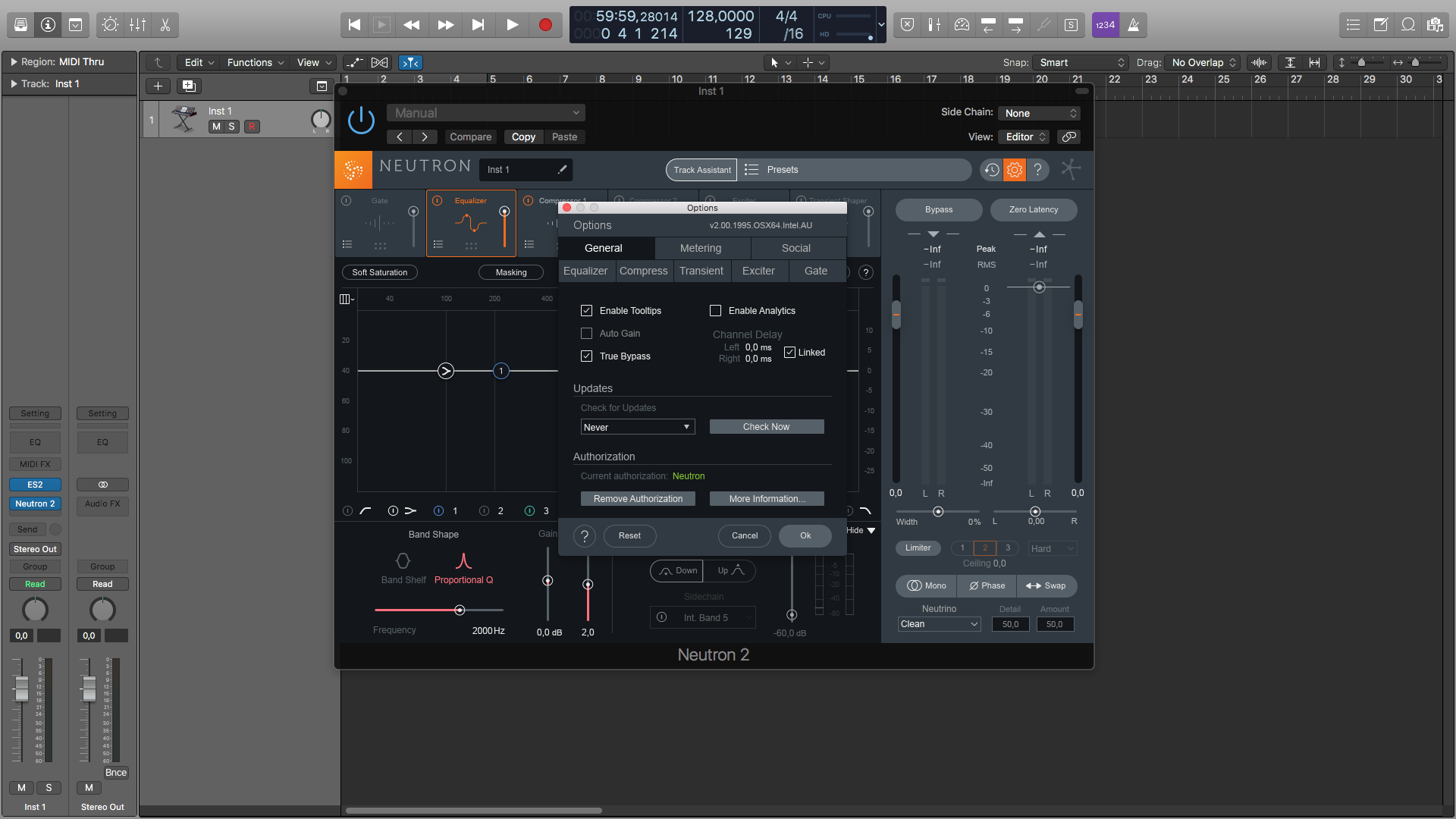The height and width of the screenshot is (819, 1456).
Task: Open Neutron history icon
Action: (991, 170)
